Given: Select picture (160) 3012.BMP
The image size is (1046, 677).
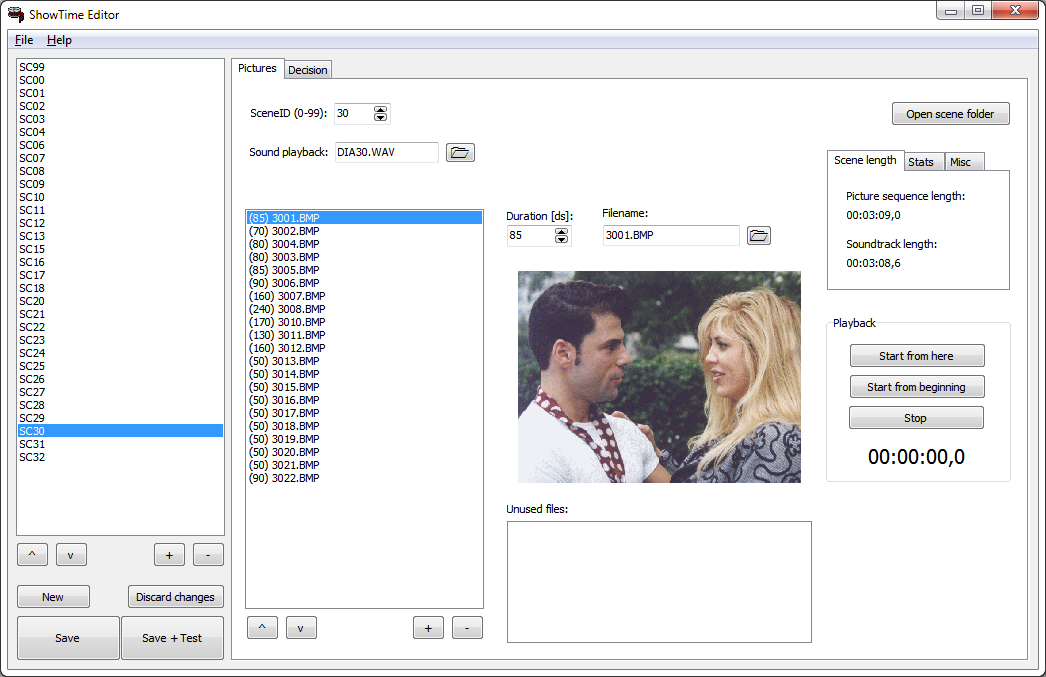Looking at the screenshot, I should click(x=364, y=348).
